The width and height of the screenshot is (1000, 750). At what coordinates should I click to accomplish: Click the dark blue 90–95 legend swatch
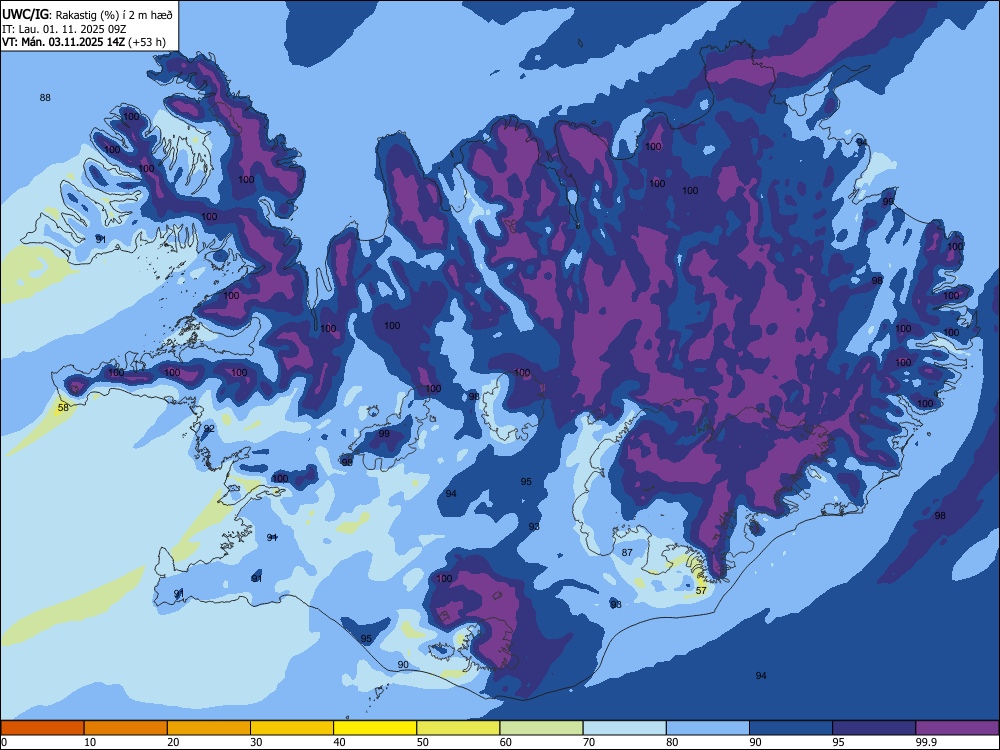pyautogui.click(x=791, y=728)
